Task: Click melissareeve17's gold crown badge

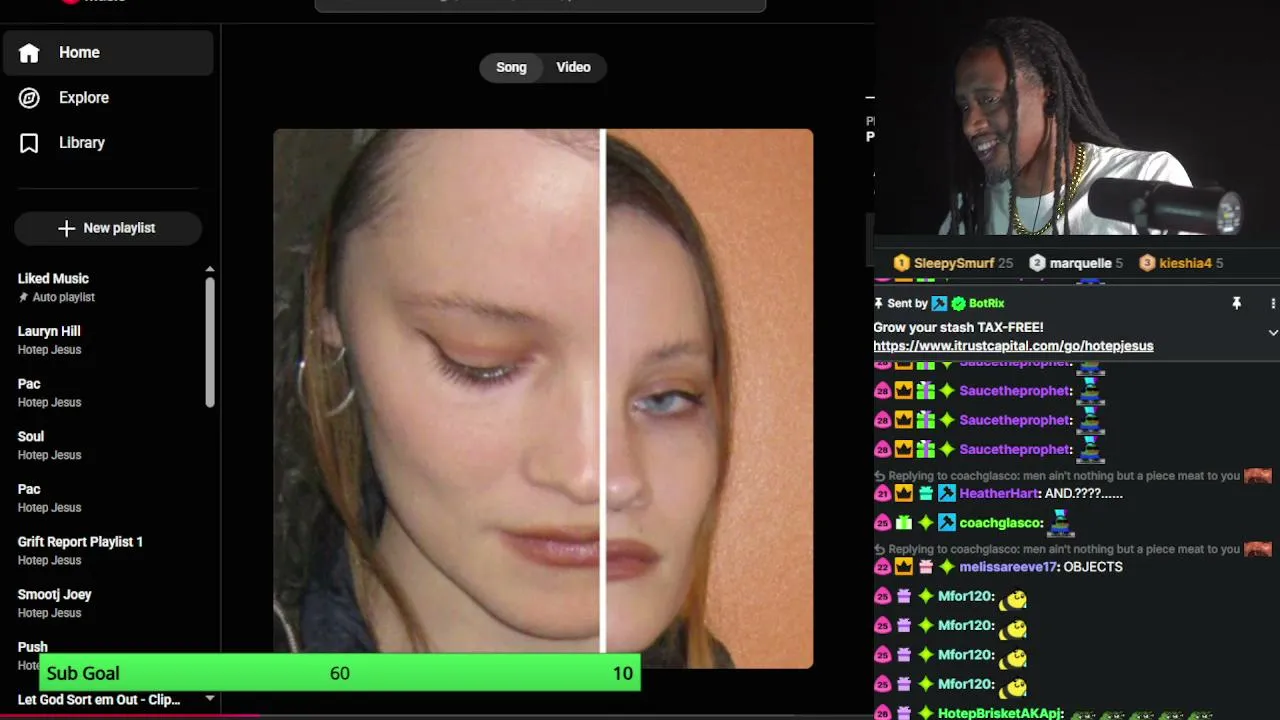Action: (x=904, y=567)
